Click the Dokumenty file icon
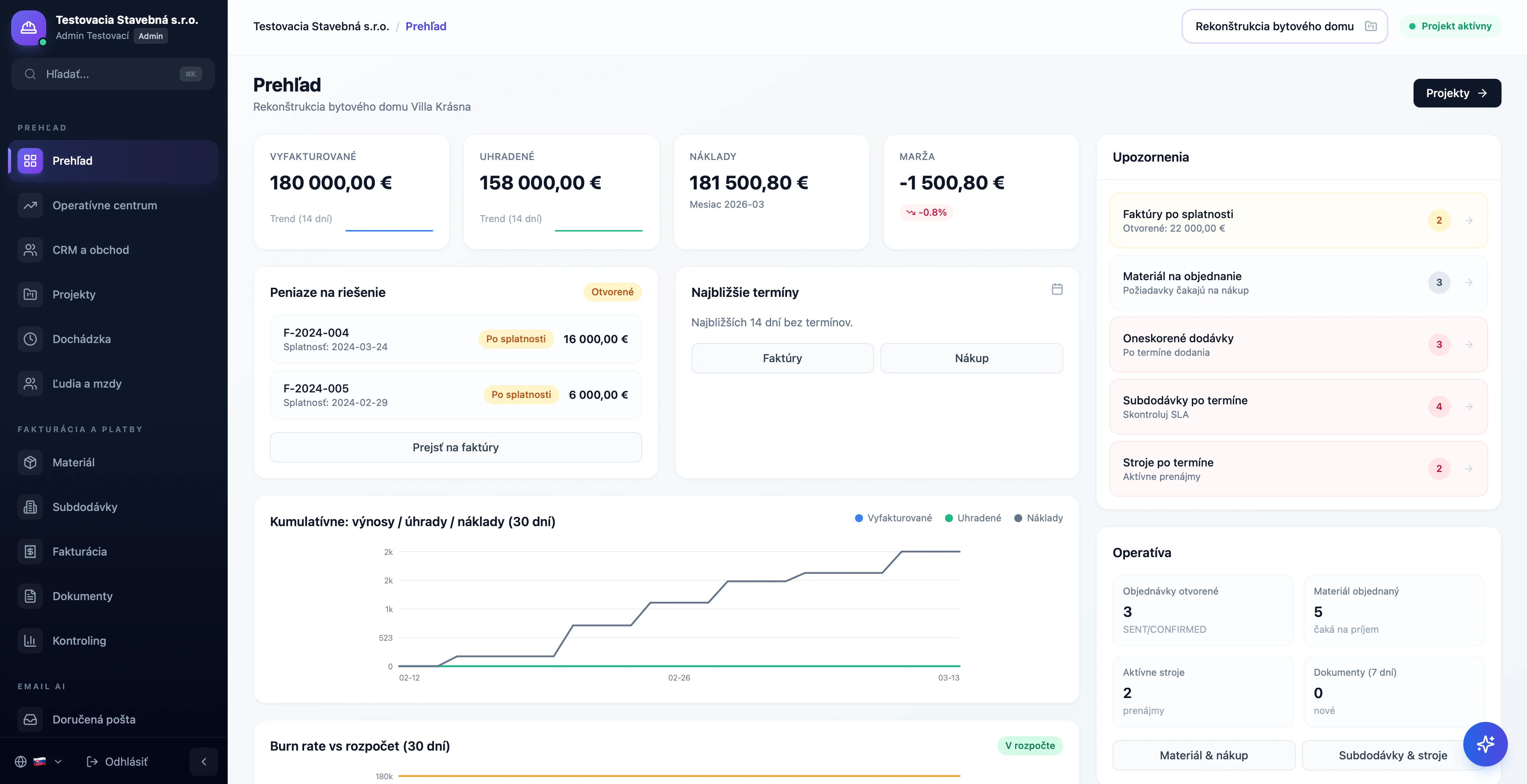1527x784 pixels. (30, 596)
